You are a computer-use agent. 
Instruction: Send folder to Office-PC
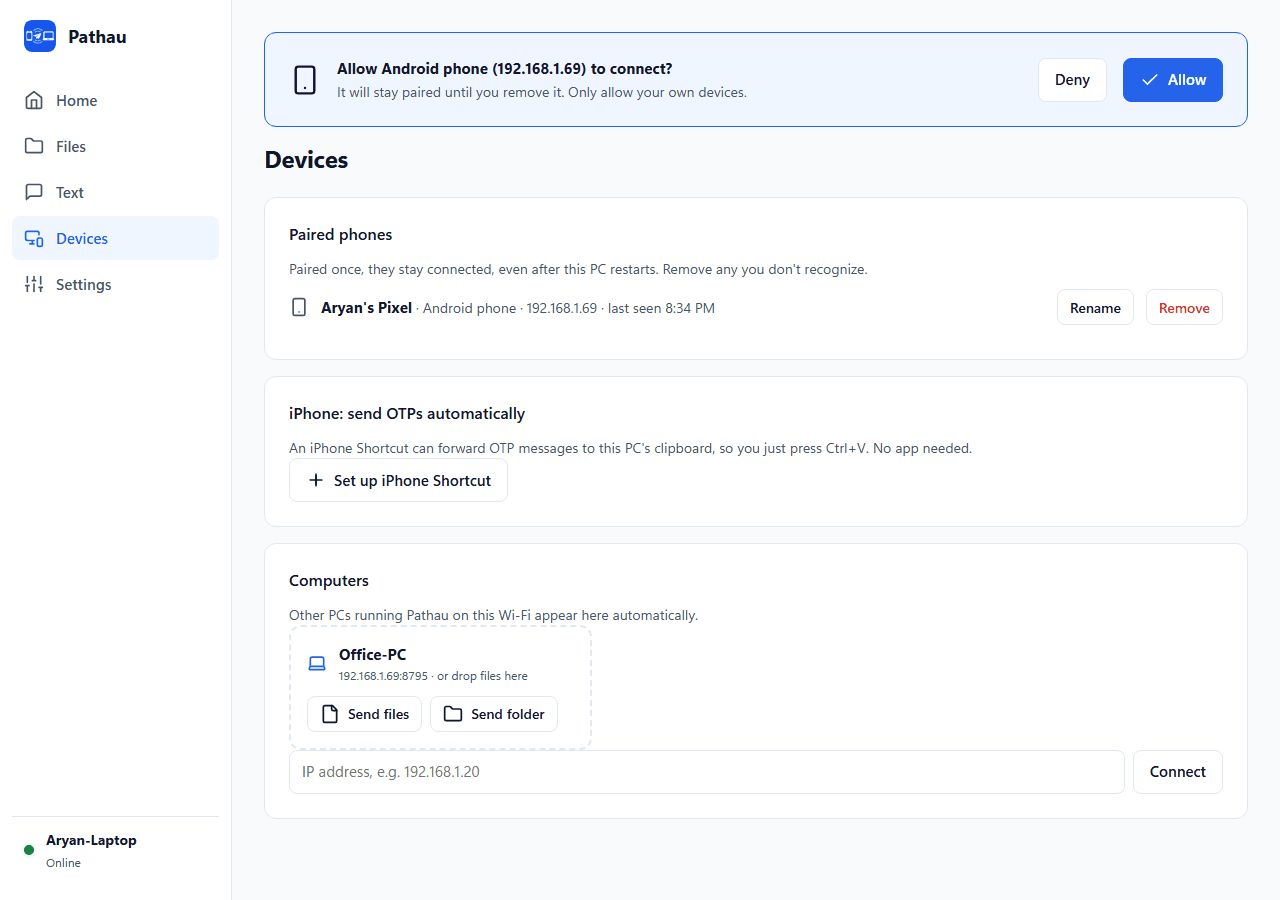[x=494, y=714]
